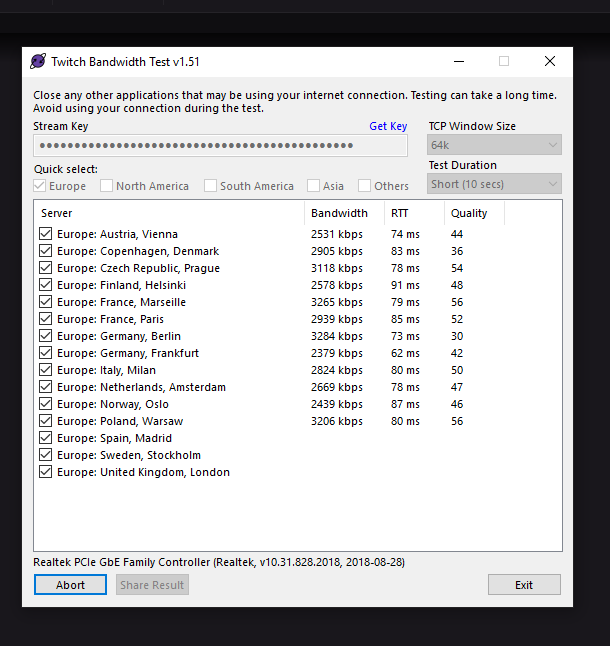Click the Share Result button
The image size is (610, 646).
coord(152,585)
